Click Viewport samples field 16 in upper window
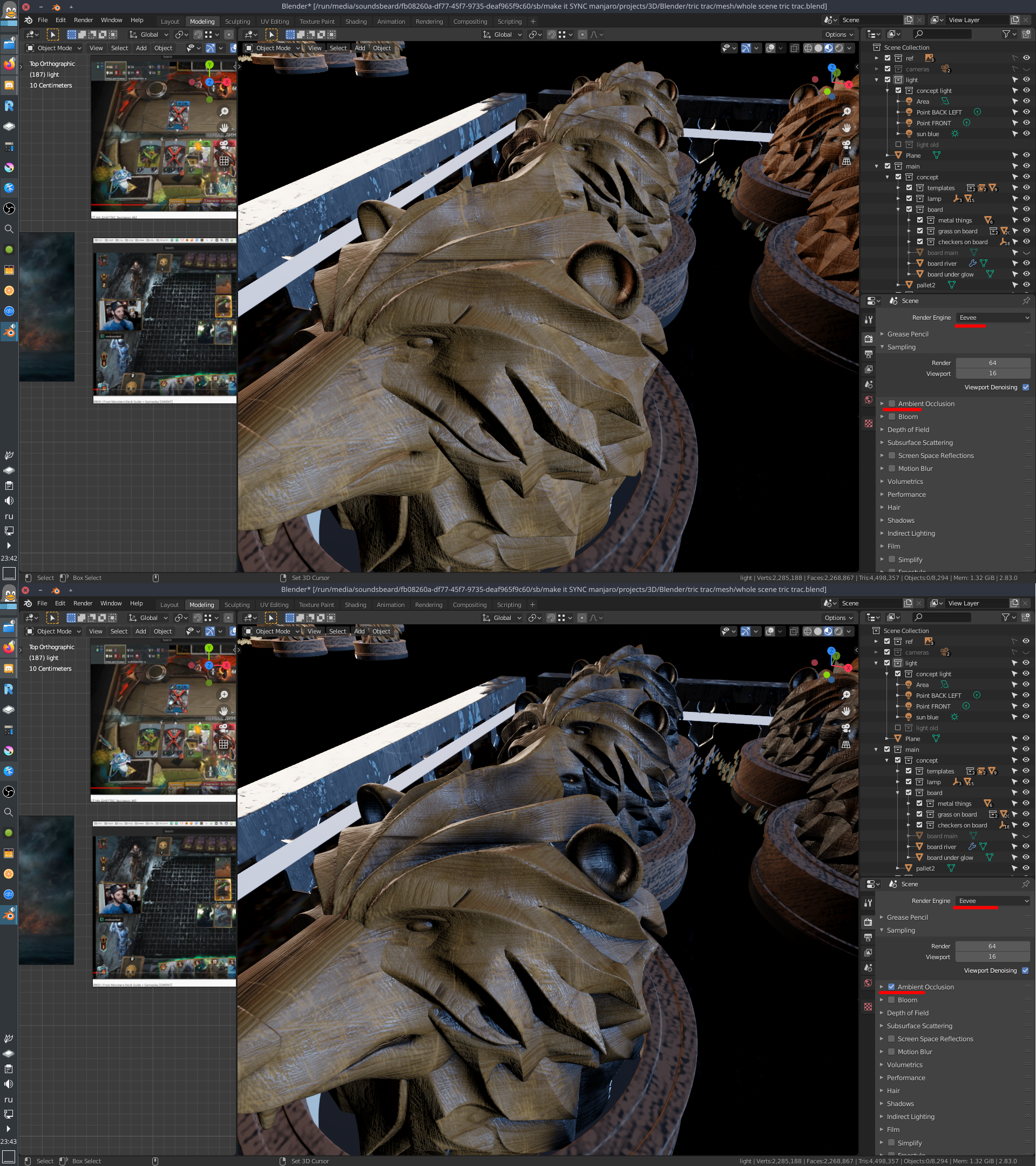 pyautogui.click(x=993, y=373)
